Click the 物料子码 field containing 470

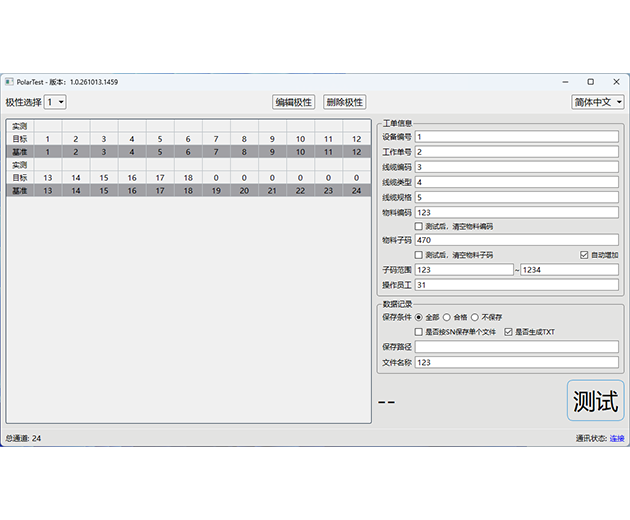(x=517, y=240)
